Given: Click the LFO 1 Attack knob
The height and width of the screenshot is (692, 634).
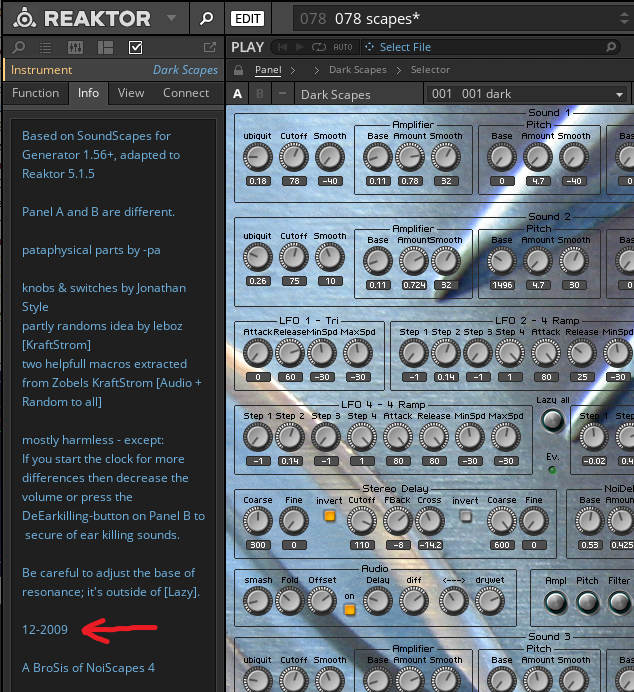Looking at the screenshot, I should pyautogui.click(x=258, y=354).
